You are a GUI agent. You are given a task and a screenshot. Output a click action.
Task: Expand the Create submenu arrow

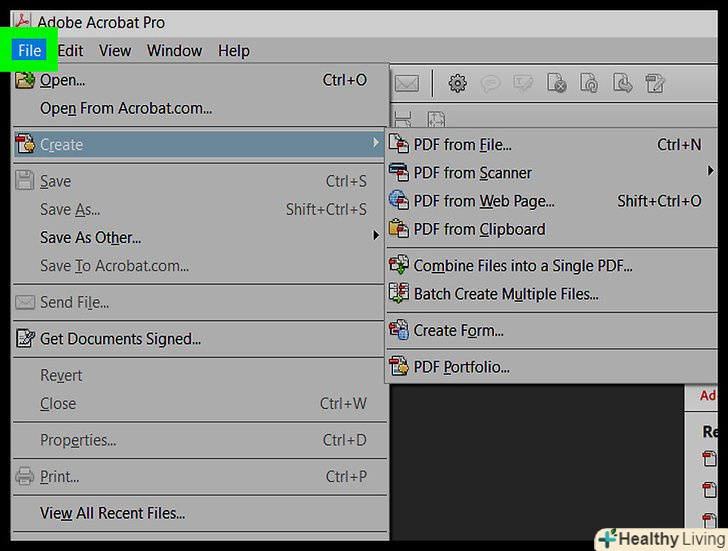coord(376,143)
